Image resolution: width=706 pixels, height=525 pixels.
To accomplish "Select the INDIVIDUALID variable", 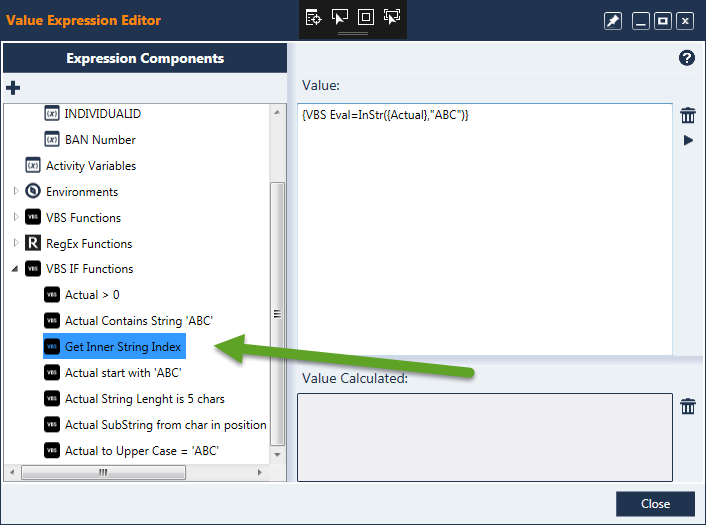I will pyautogui.click(x=102, y=114).
